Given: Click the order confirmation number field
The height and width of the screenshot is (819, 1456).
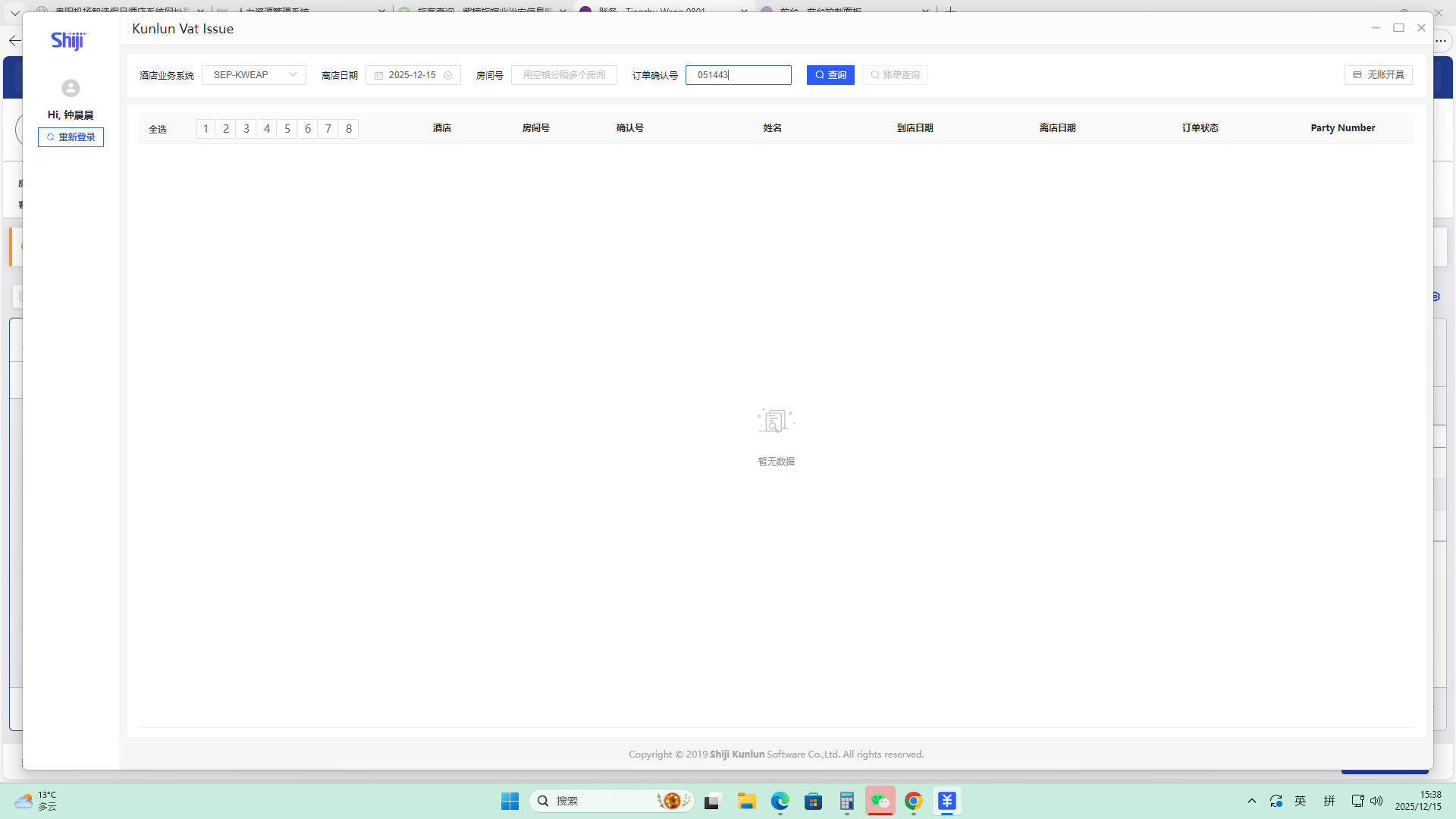Looking at the screenshot, I should 738,75.
